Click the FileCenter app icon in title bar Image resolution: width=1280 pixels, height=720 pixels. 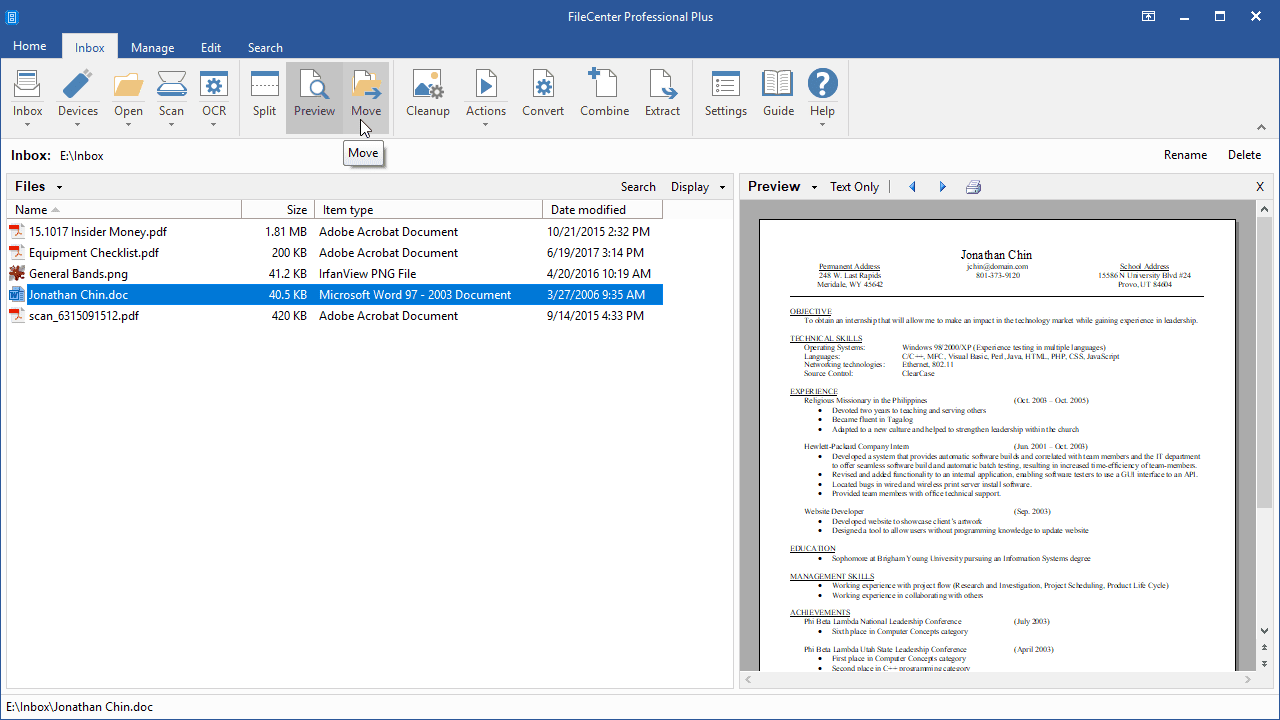tap(11, 16)
